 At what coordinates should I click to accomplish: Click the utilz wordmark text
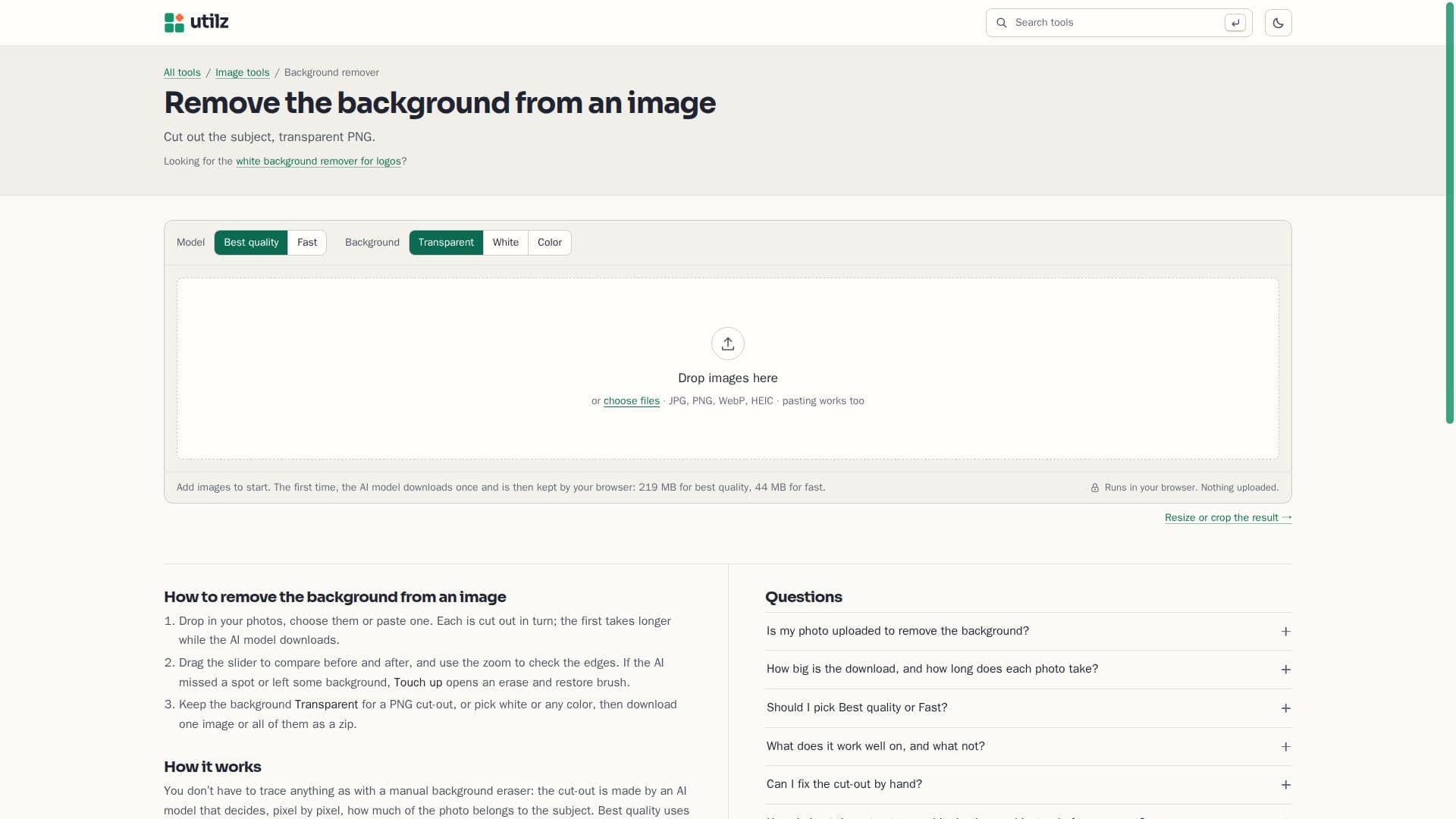209,22
